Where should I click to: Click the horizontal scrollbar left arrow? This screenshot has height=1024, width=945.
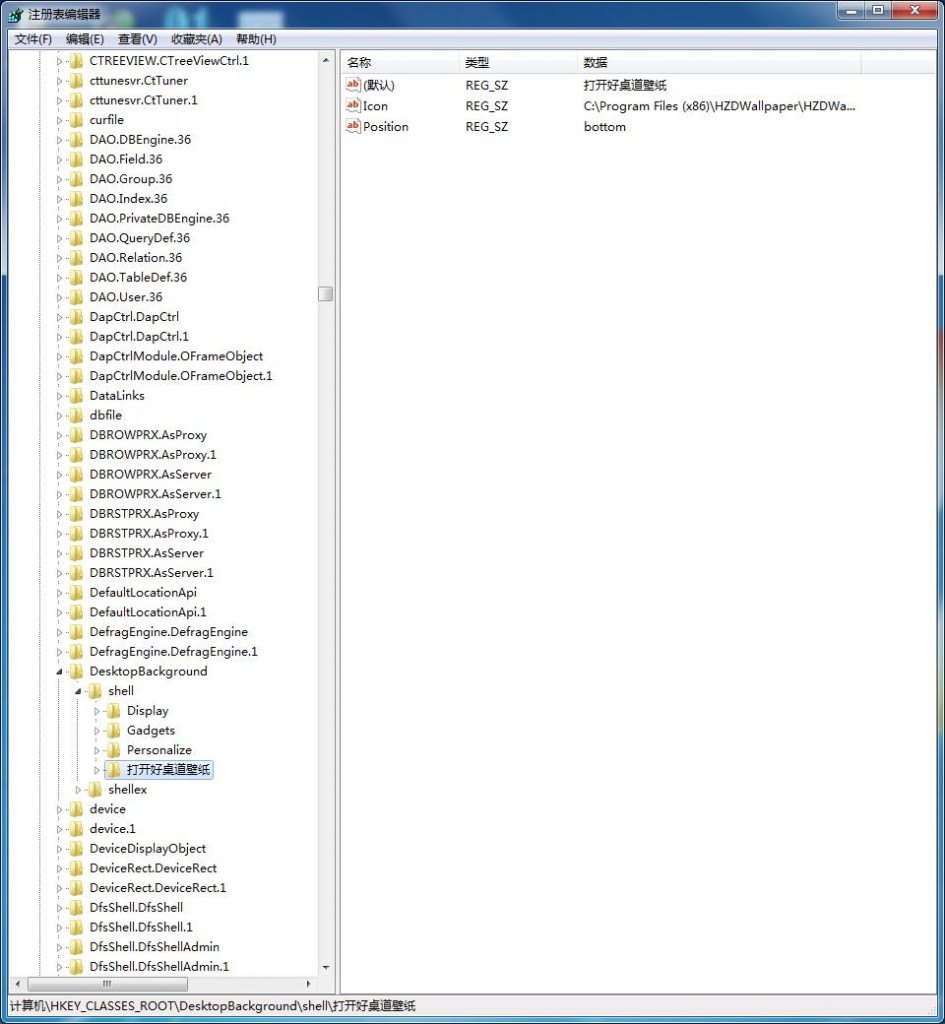(18, 984)
